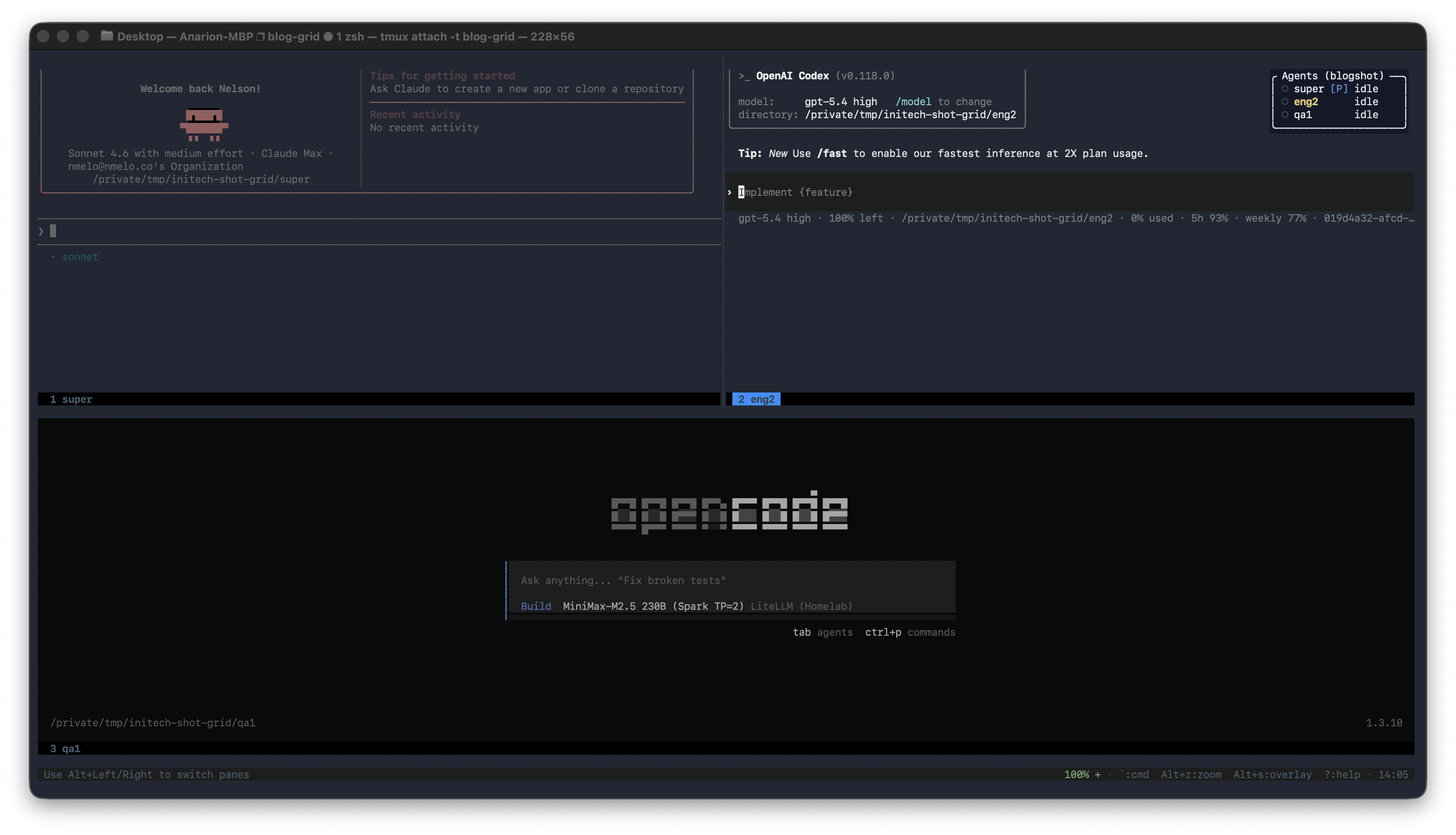Switch to tmux window '3 qa1'
The height and width of the screenshot is (835, 1456).
[x=65, y=748]
